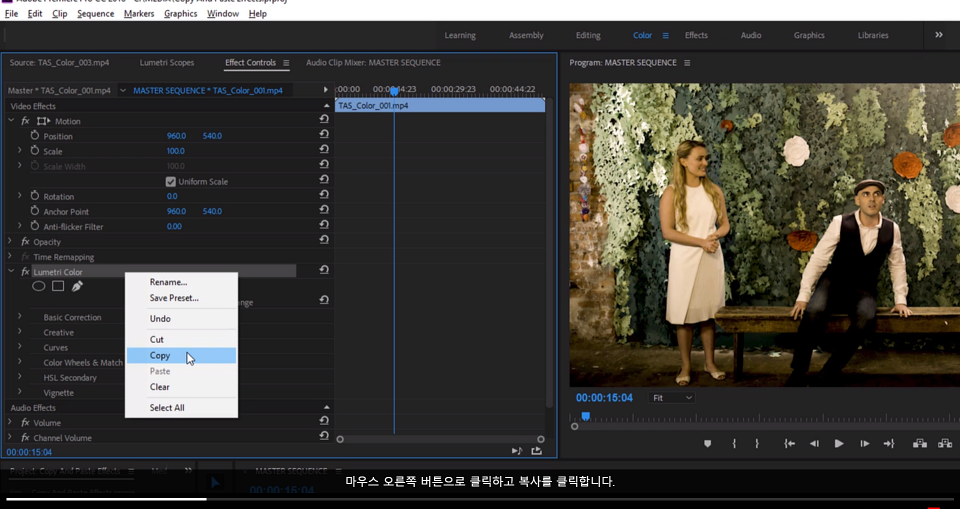Reset the Anti-flicker Filter parameter
This screenshot has height=509, width=960.
click(x=324, y=225)
